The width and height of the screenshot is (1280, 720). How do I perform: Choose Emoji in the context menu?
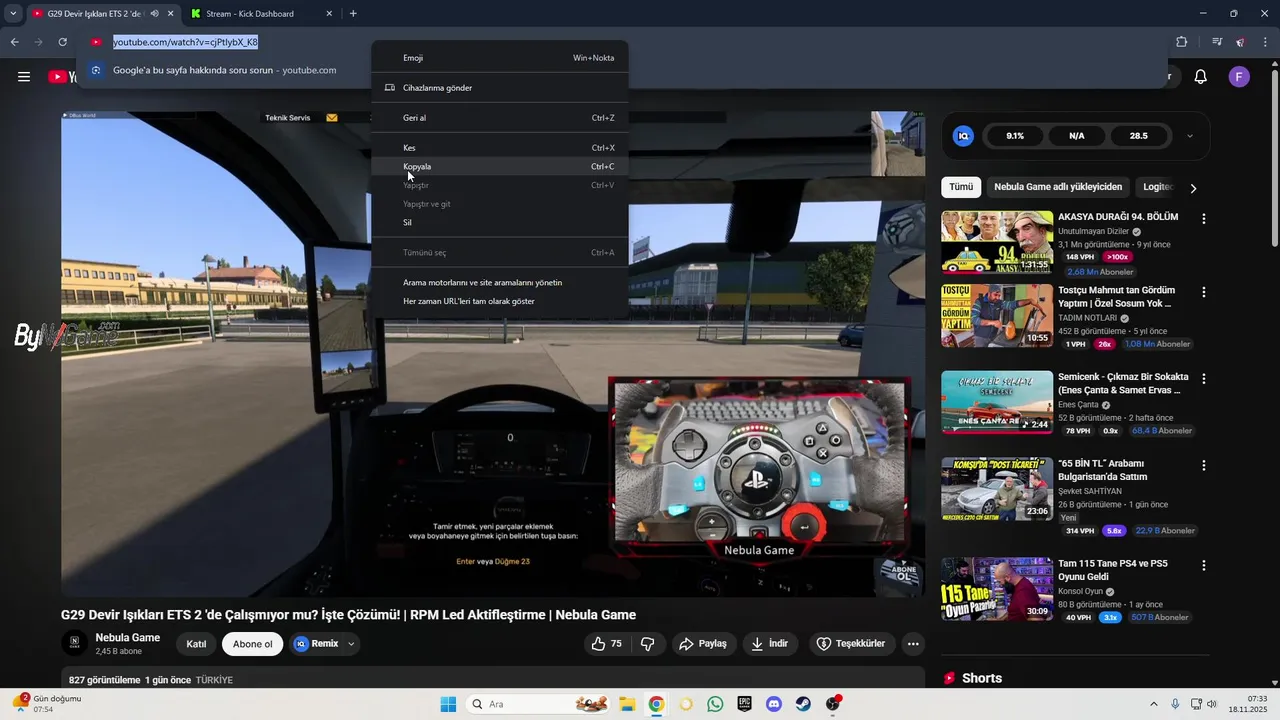tap(500, 58)
